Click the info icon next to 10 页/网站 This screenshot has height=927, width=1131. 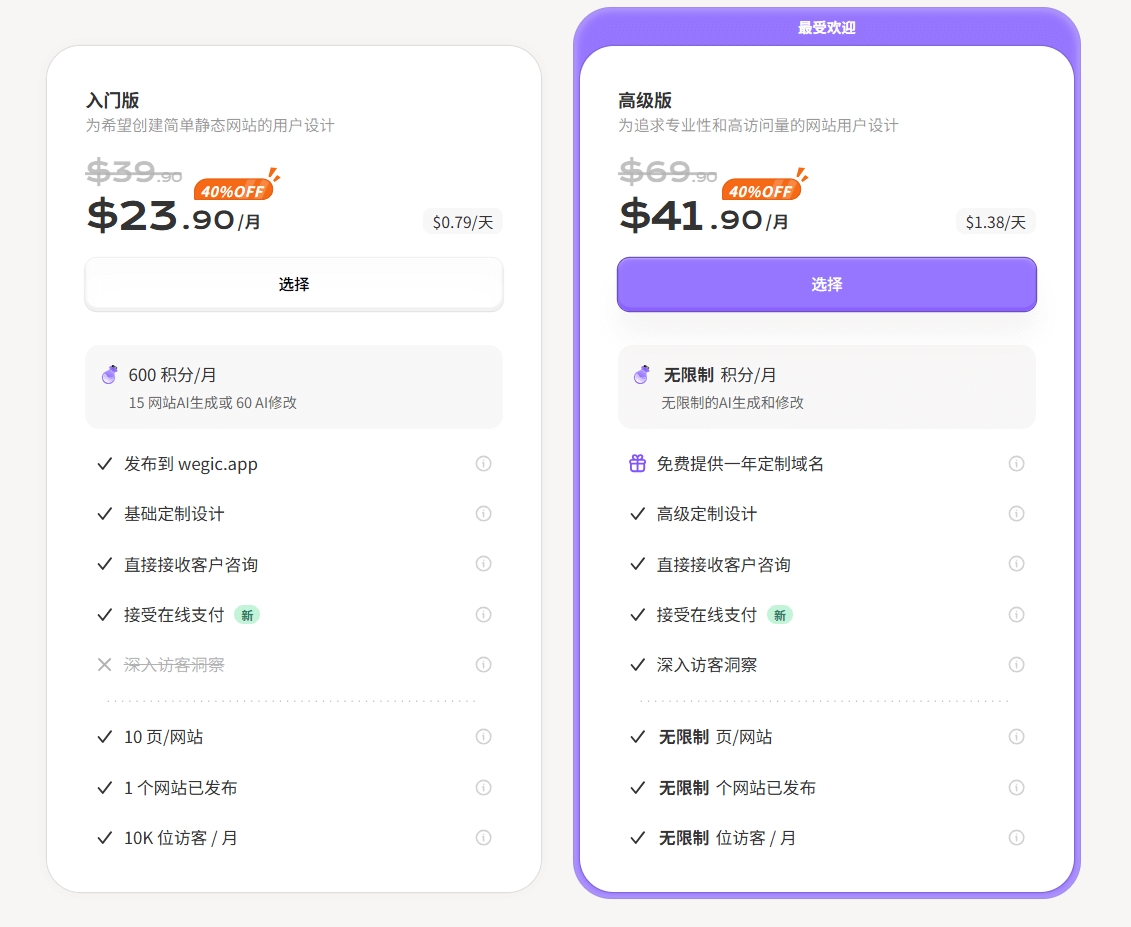(483, 737)
